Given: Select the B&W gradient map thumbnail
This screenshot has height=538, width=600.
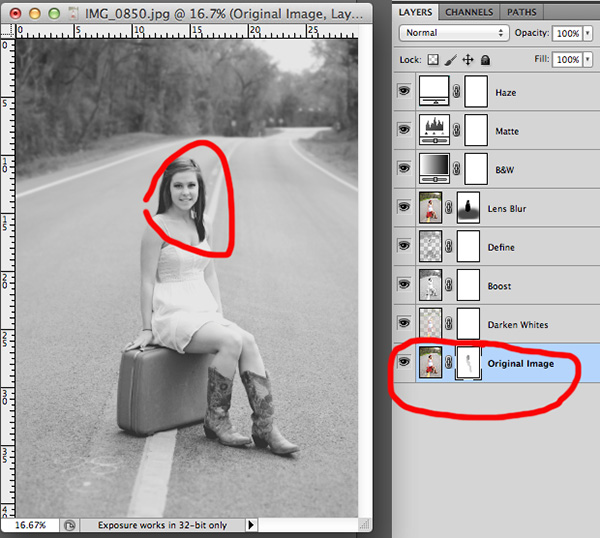Looking at the screenshot, I should 434,168.
